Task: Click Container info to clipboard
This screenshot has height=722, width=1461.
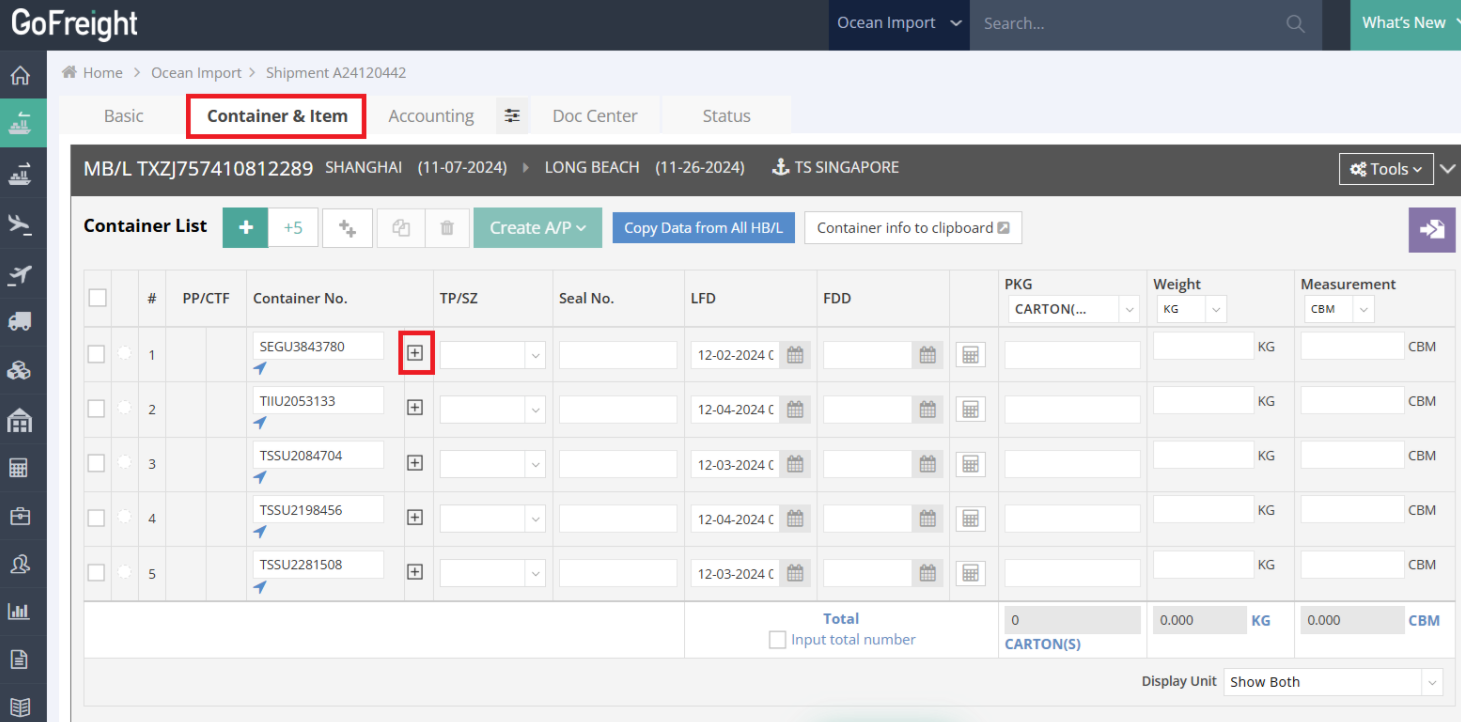Action: point(911,227)
